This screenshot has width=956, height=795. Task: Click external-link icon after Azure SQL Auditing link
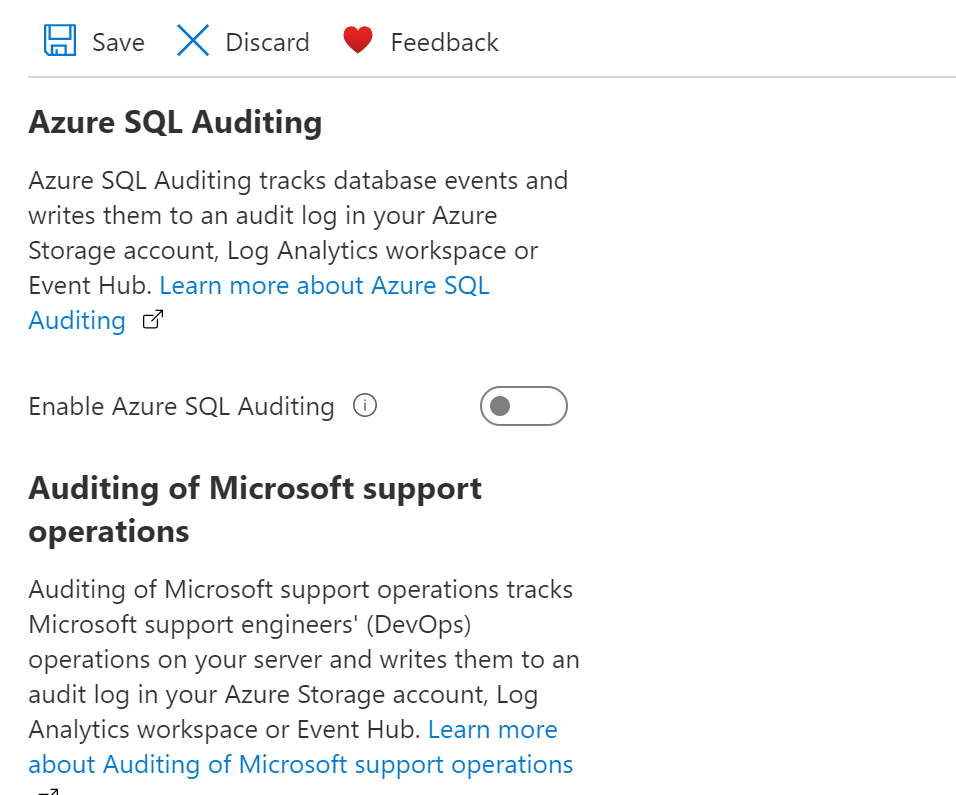[x=153, y=321]
